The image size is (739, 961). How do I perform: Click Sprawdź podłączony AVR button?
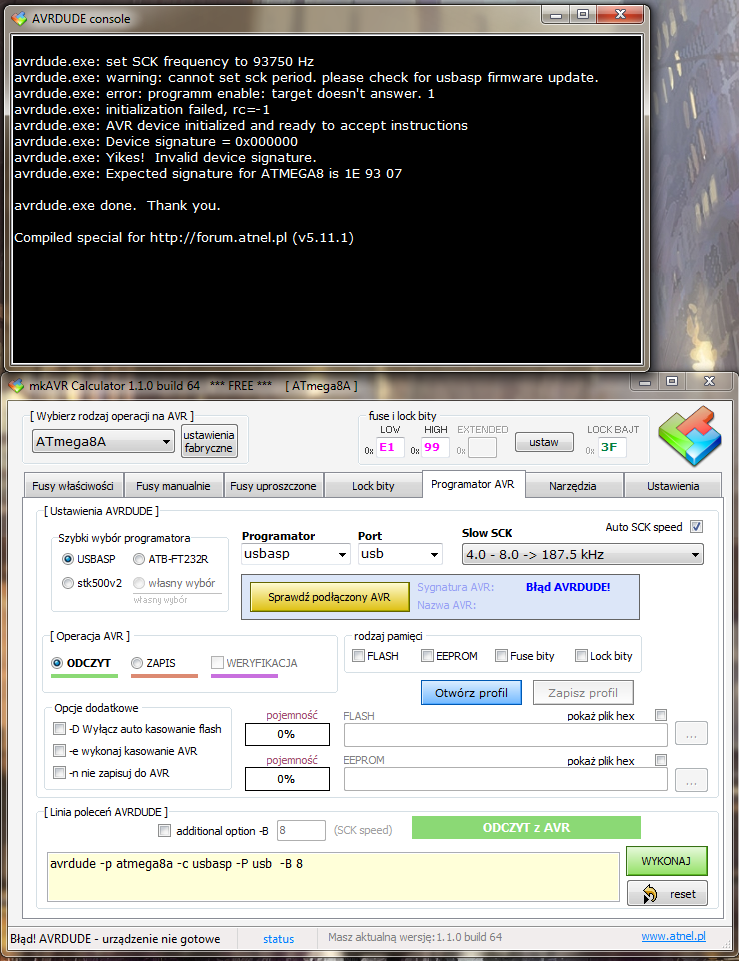click(x=330, y=597)
